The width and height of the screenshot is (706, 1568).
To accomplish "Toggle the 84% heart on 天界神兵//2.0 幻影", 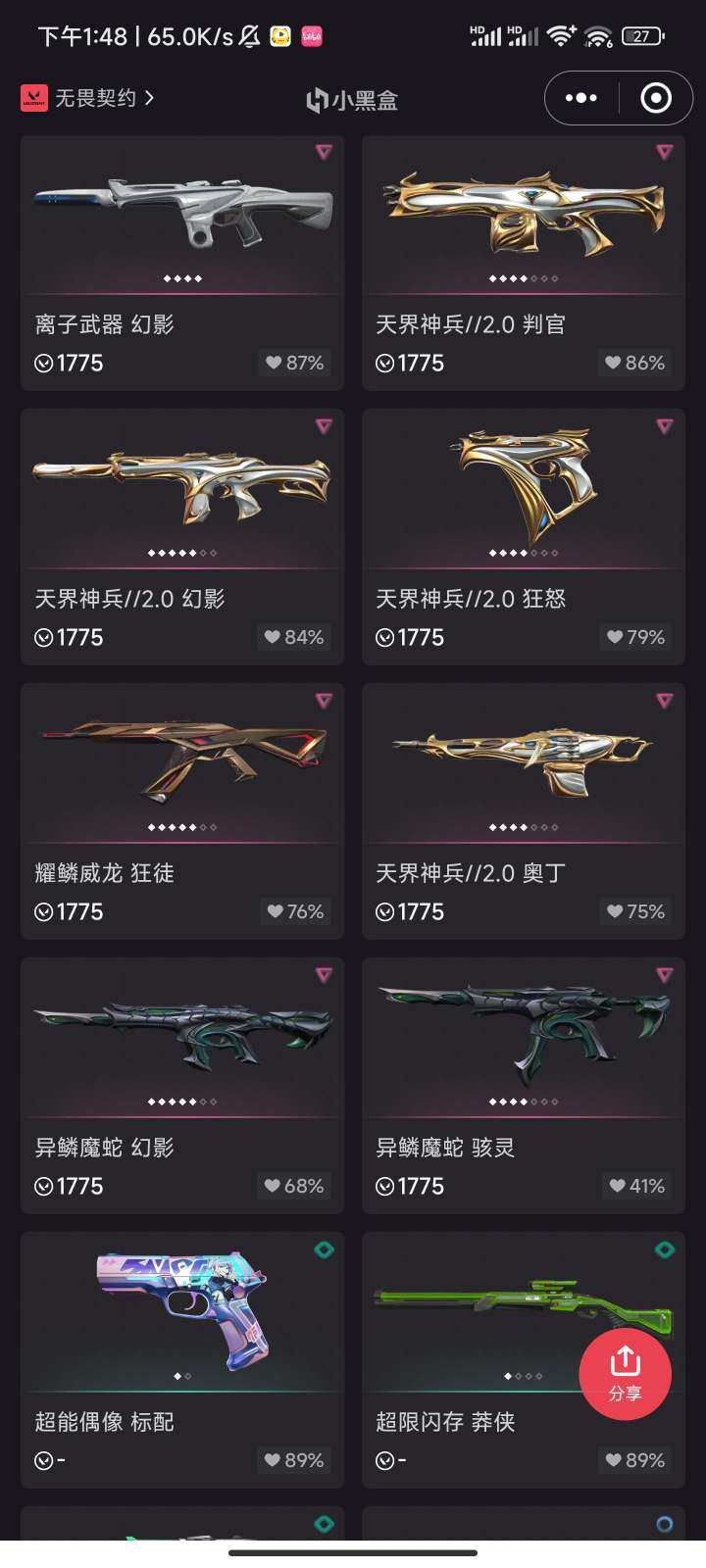I will tap(294, 637).
